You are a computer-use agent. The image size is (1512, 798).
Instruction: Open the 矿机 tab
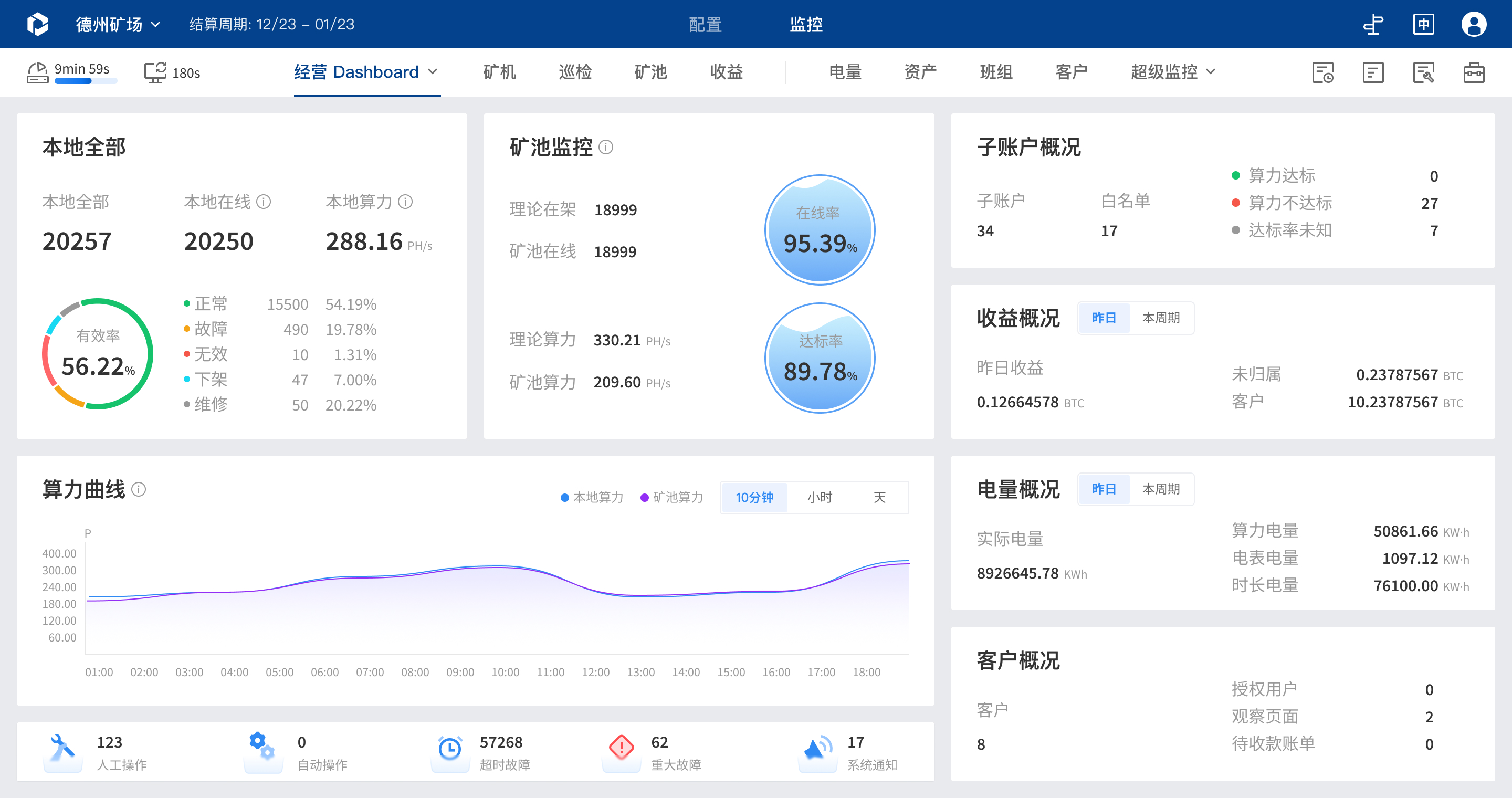[499, 71]
